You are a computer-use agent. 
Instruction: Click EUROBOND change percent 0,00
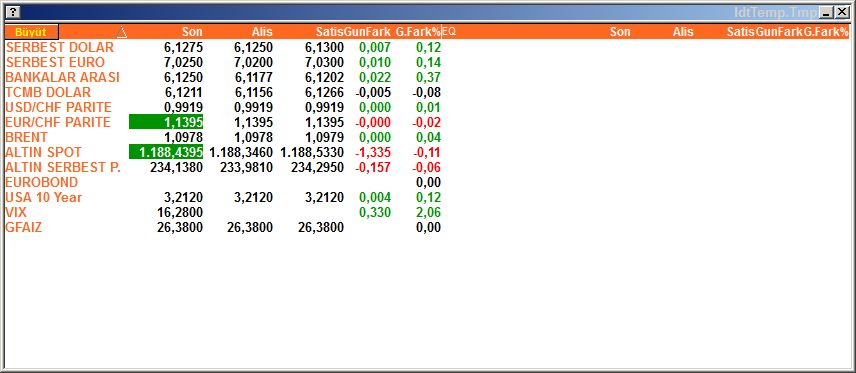pos(429,182)
